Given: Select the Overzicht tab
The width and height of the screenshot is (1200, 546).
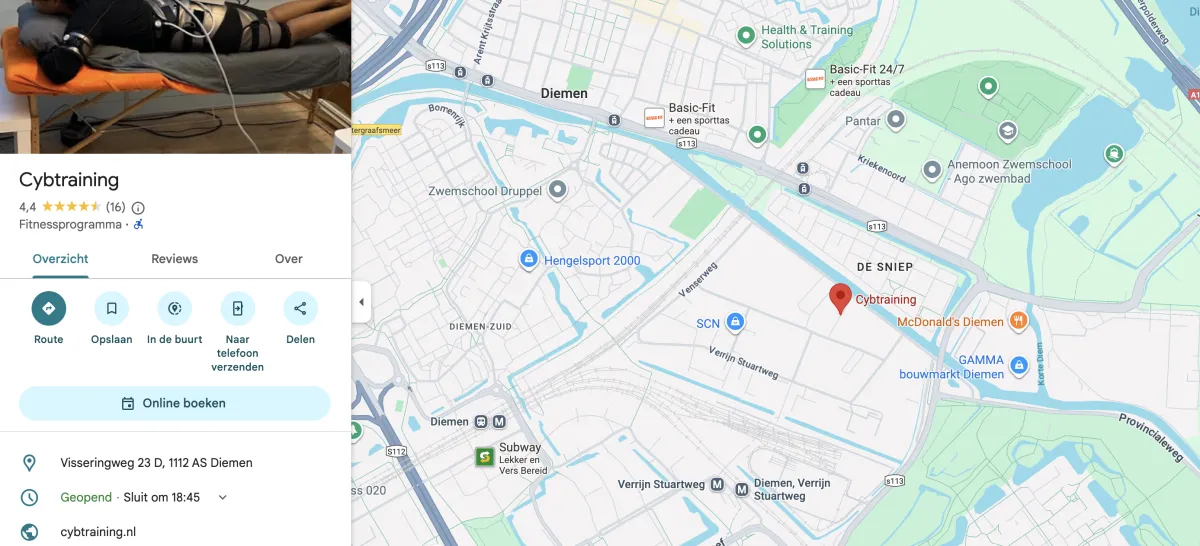Looking at the screenshot, I should point(60,259).
